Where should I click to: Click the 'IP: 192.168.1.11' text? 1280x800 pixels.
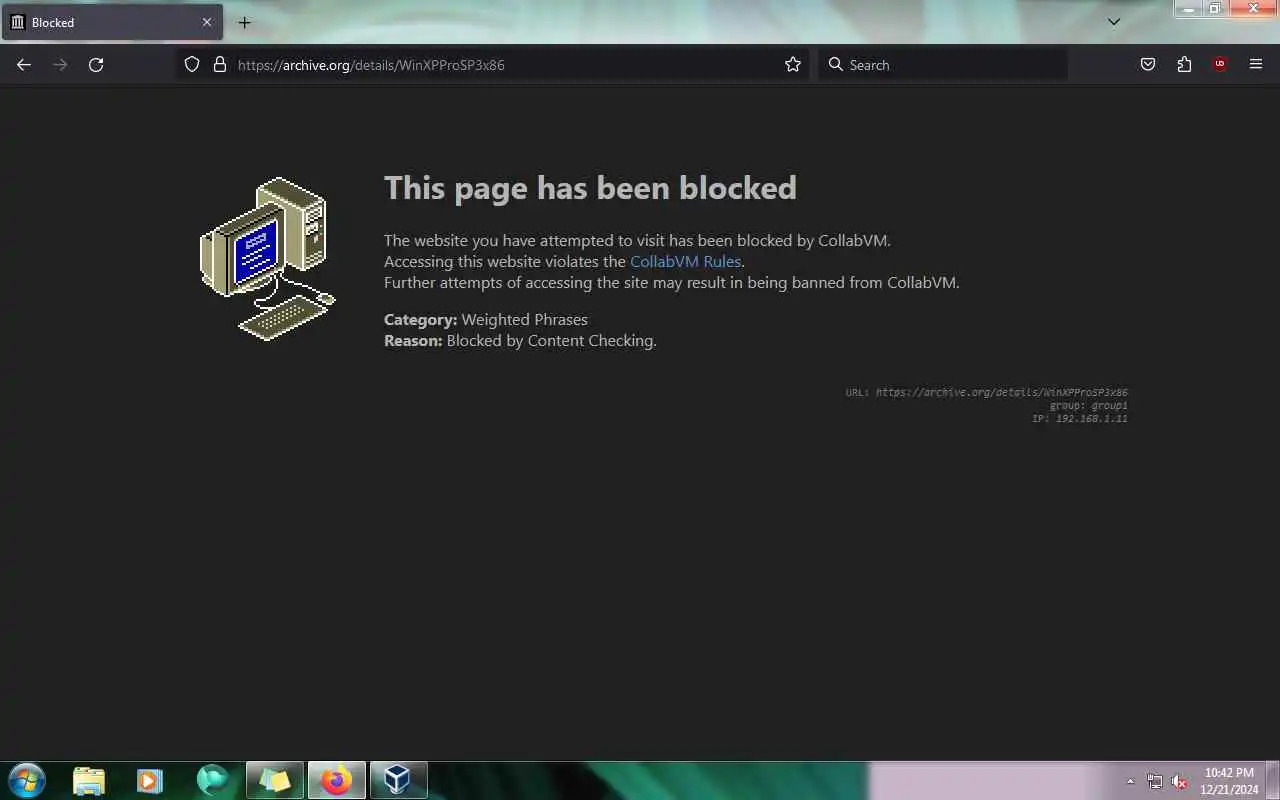coord(1080,419)
